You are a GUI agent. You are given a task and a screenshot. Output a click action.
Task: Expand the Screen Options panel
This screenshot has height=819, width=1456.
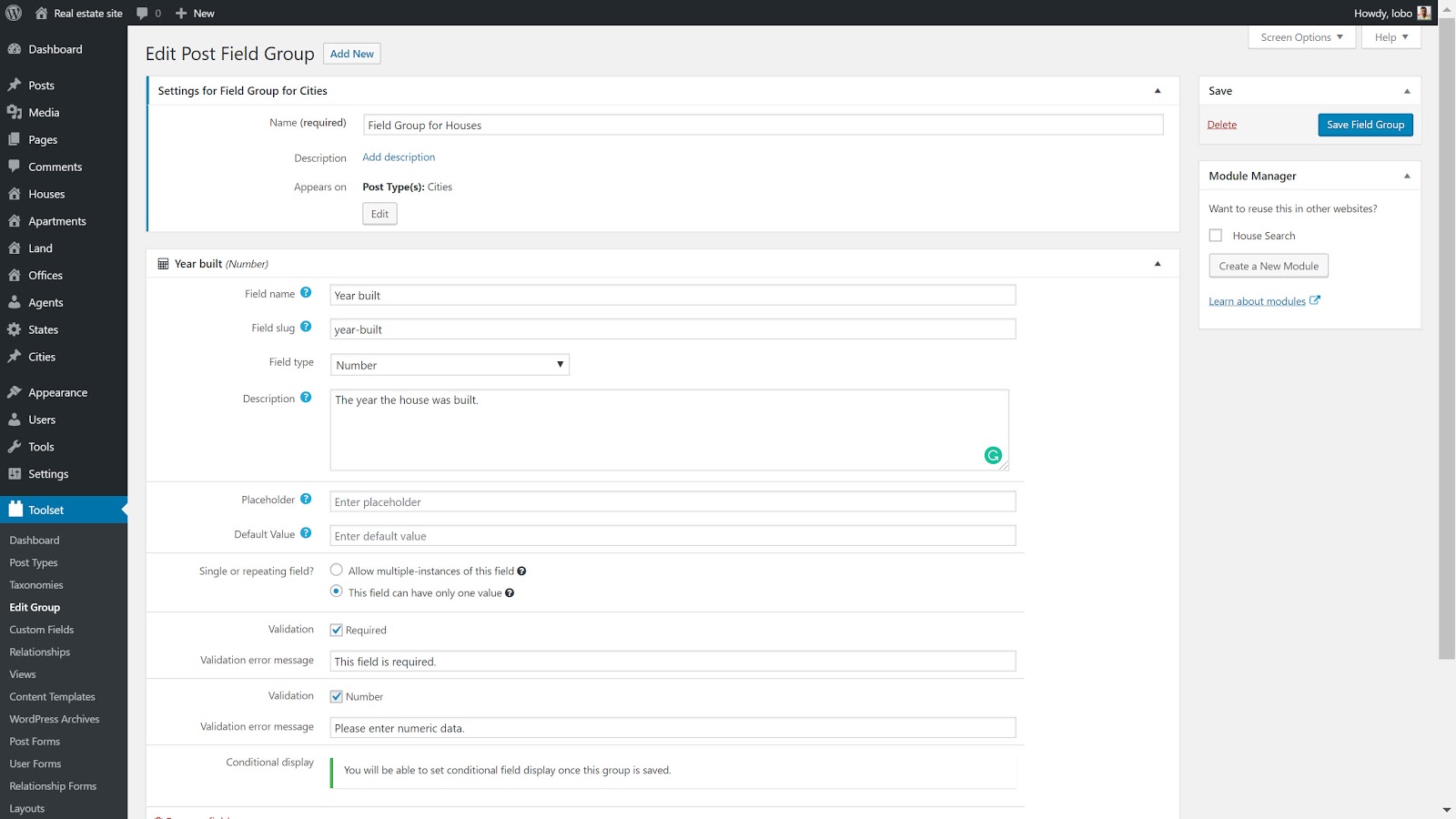(x=1301, y=37)
